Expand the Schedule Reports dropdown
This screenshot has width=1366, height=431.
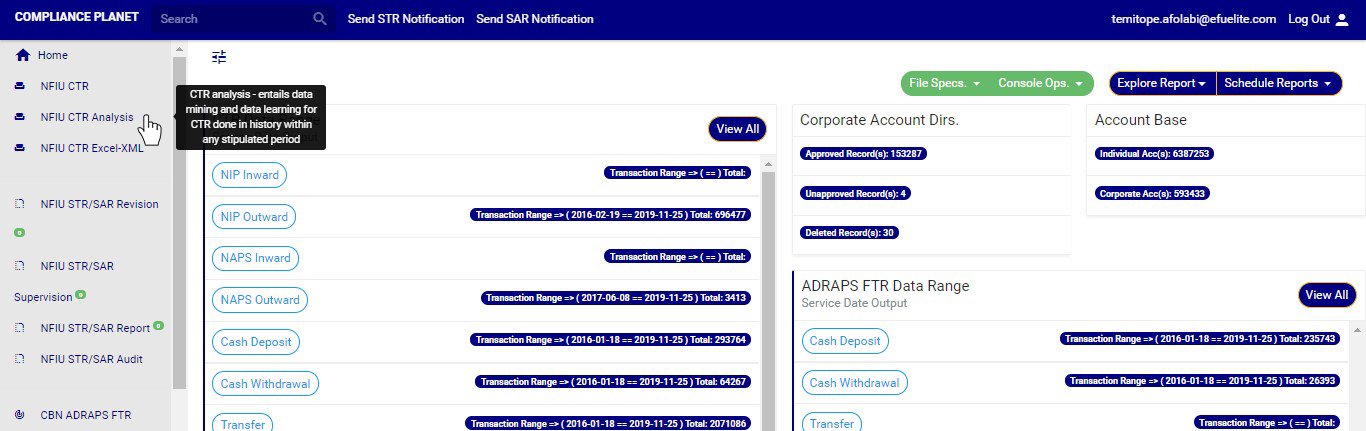(x=1277, y=83)
